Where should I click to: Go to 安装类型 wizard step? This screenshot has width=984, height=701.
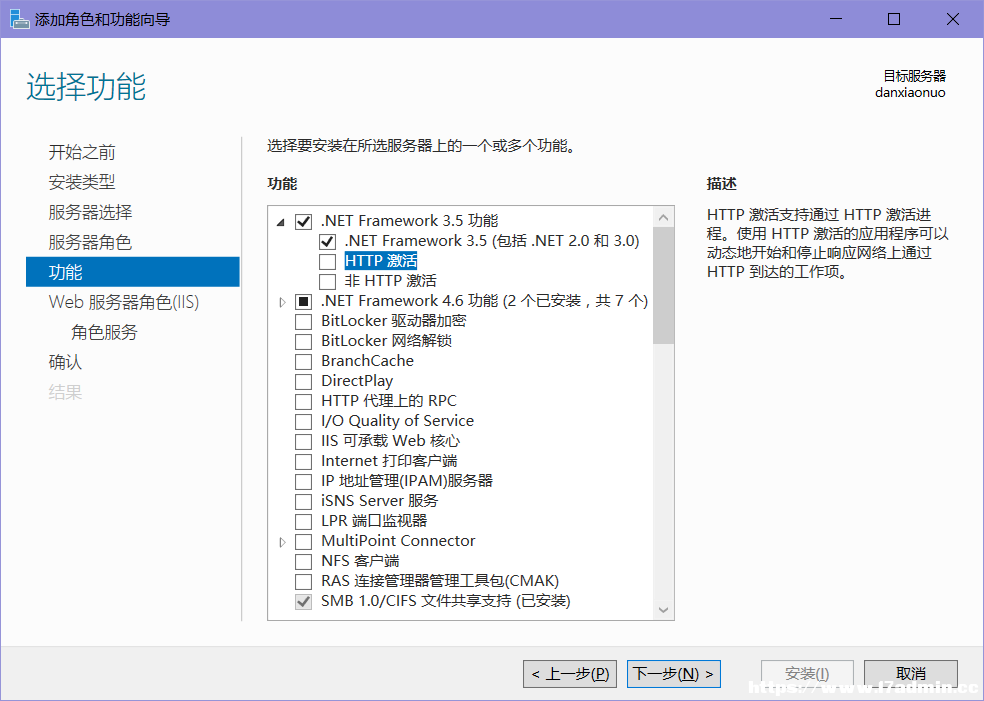pos(82,182)
